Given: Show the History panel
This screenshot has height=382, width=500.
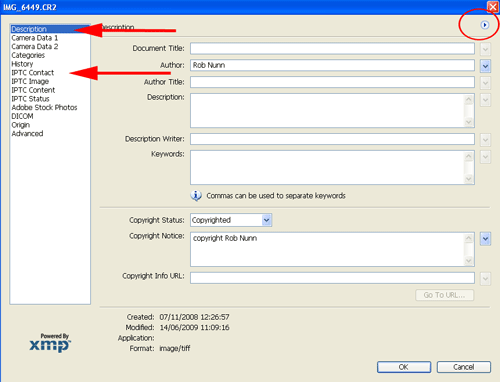Looking at the screenshot, I should [22, 64].
